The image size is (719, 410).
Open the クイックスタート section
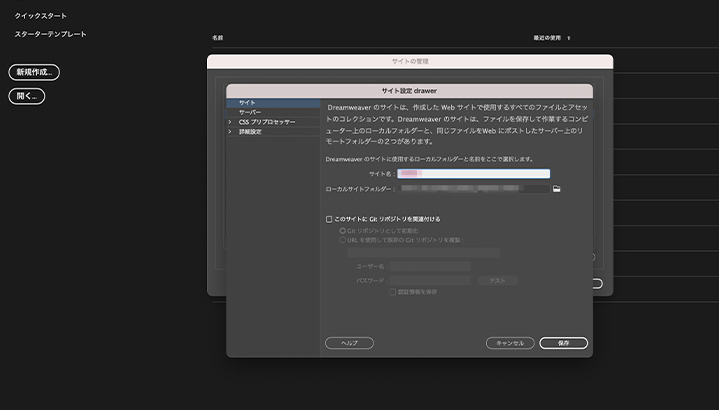tap(41, 16)
